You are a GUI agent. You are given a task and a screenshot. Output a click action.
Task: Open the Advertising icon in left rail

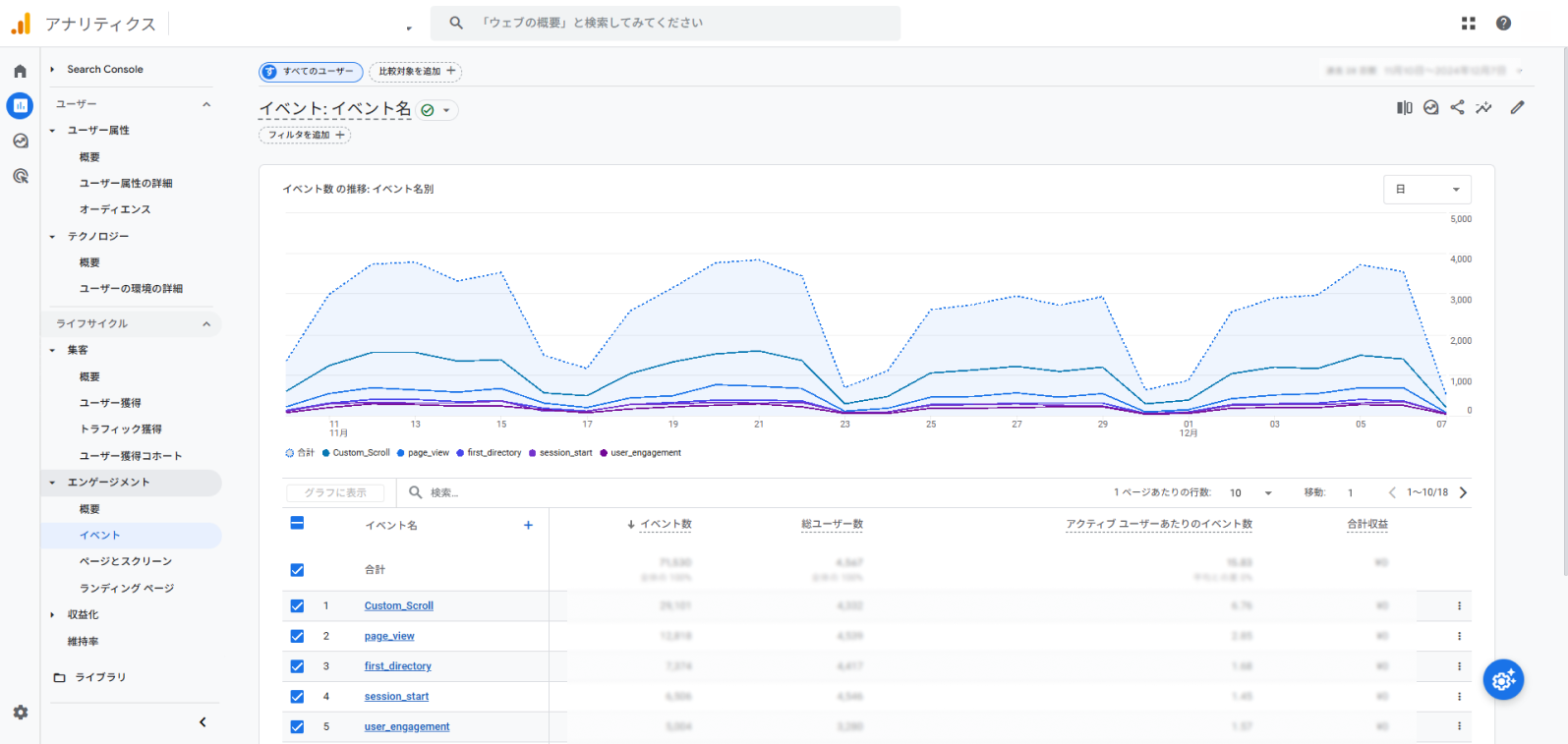tap(20, 176)
